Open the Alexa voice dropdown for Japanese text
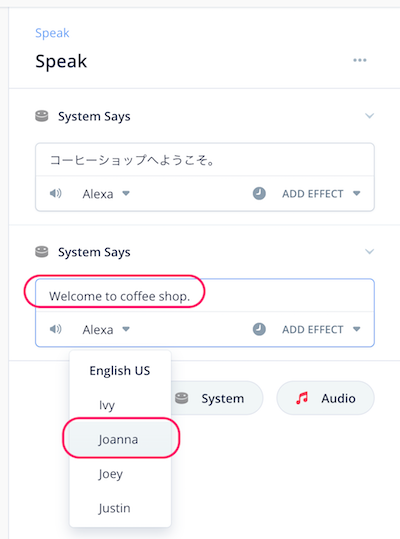The width and height of the screenshot is (400, 539). 106,194
